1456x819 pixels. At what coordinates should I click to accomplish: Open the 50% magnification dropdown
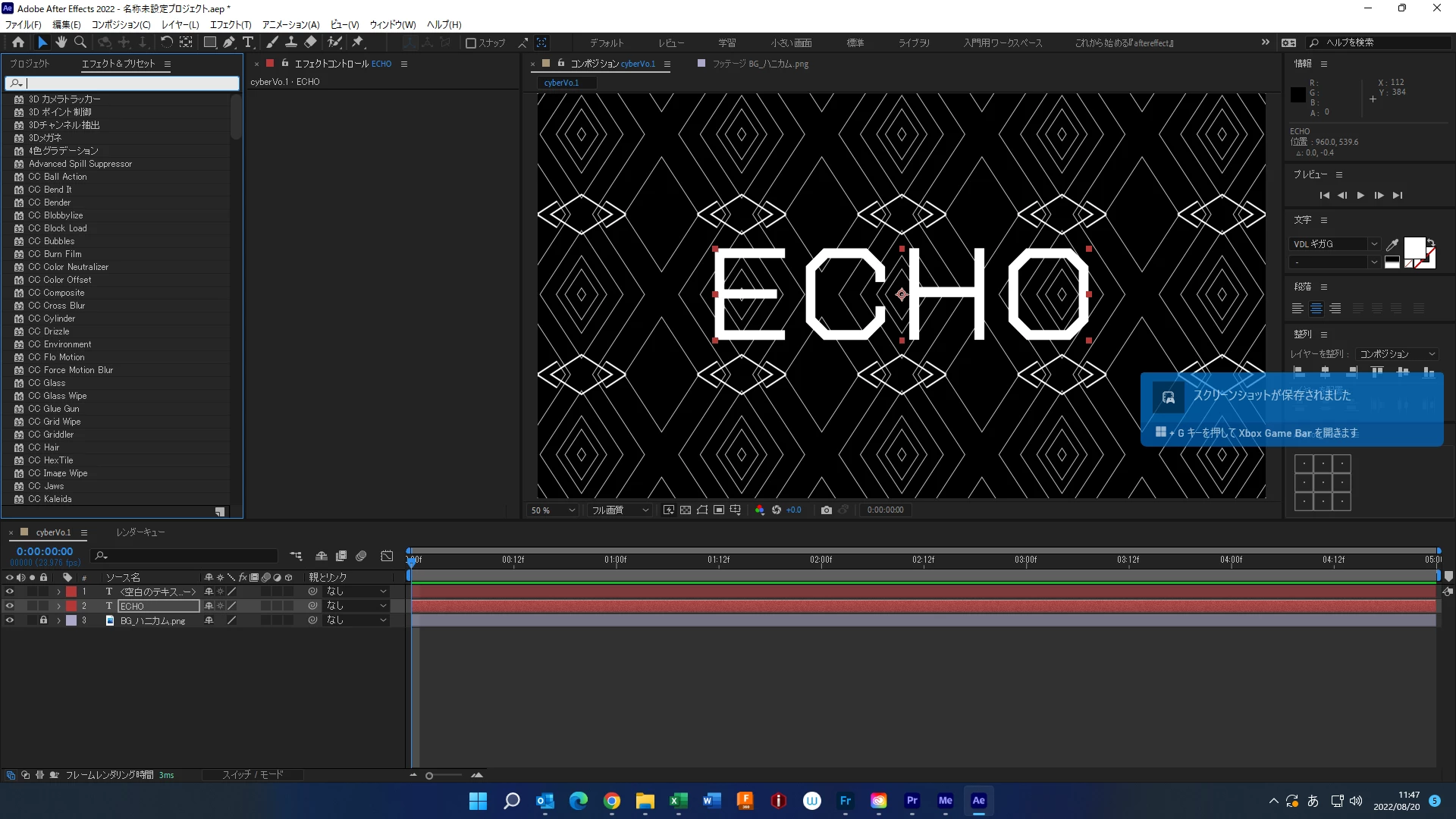coord(554,510)
